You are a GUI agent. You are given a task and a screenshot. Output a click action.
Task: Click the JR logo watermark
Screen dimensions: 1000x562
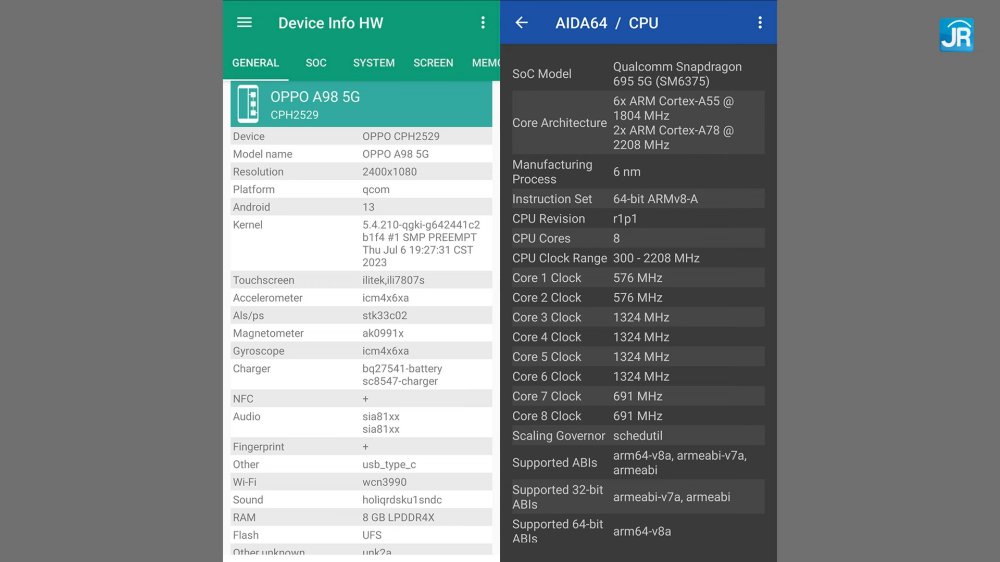point(956,34)
